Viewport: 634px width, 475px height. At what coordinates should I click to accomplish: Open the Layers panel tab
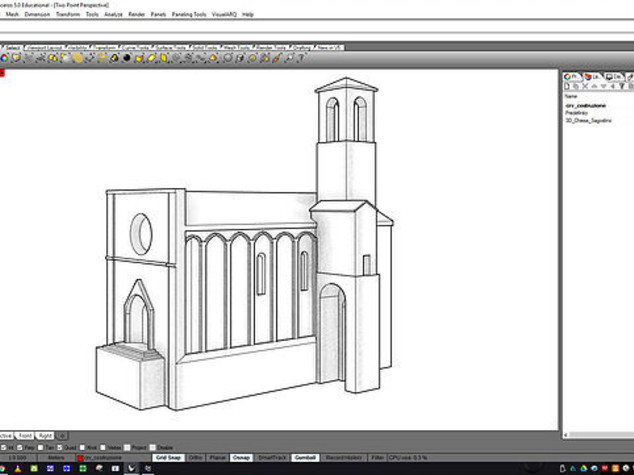pos(593,76)
